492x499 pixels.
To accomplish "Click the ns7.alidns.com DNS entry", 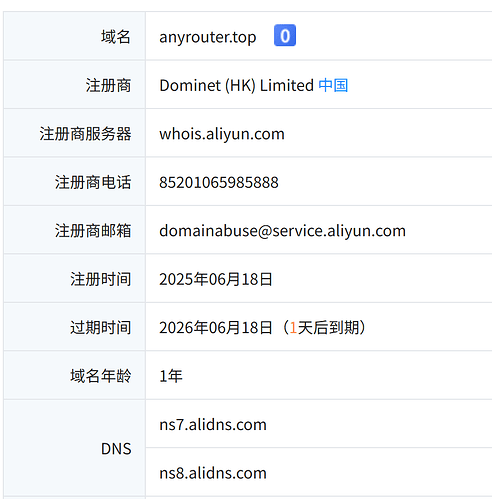I will (x=213, y=425).
